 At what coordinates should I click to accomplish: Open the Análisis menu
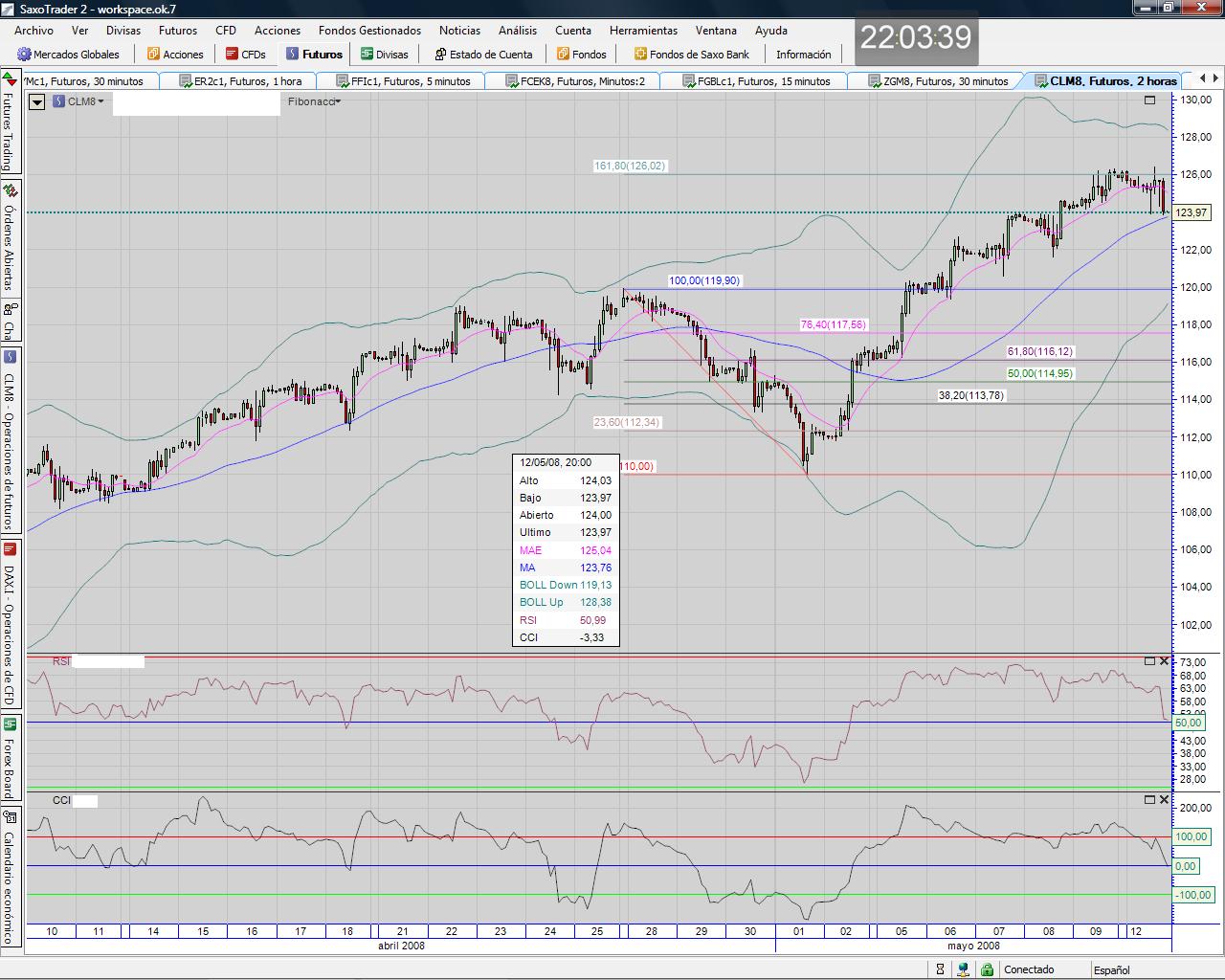(x=518, y=31)
